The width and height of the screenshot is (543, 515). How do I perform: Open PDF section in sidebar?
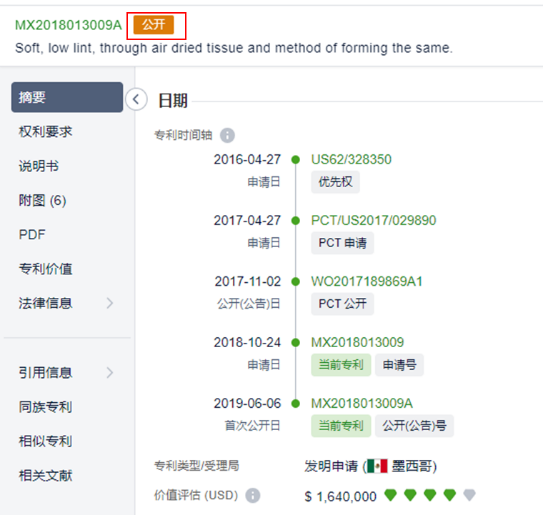click(x=32, y=234)
